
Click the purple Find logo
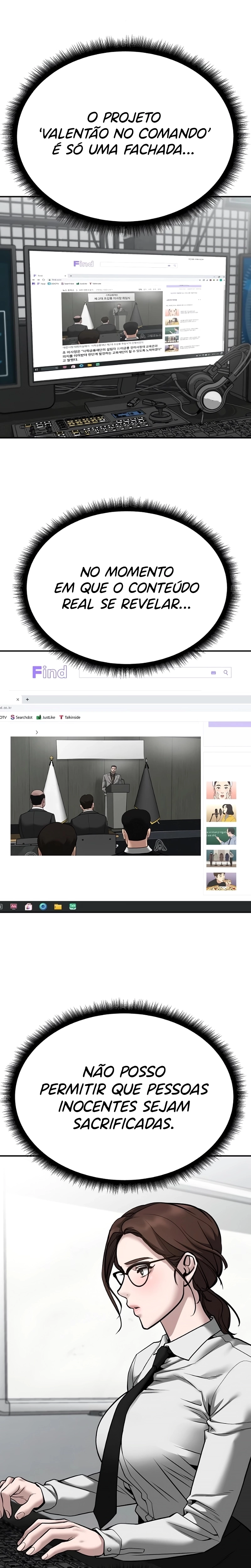click(x=49, y=672)
